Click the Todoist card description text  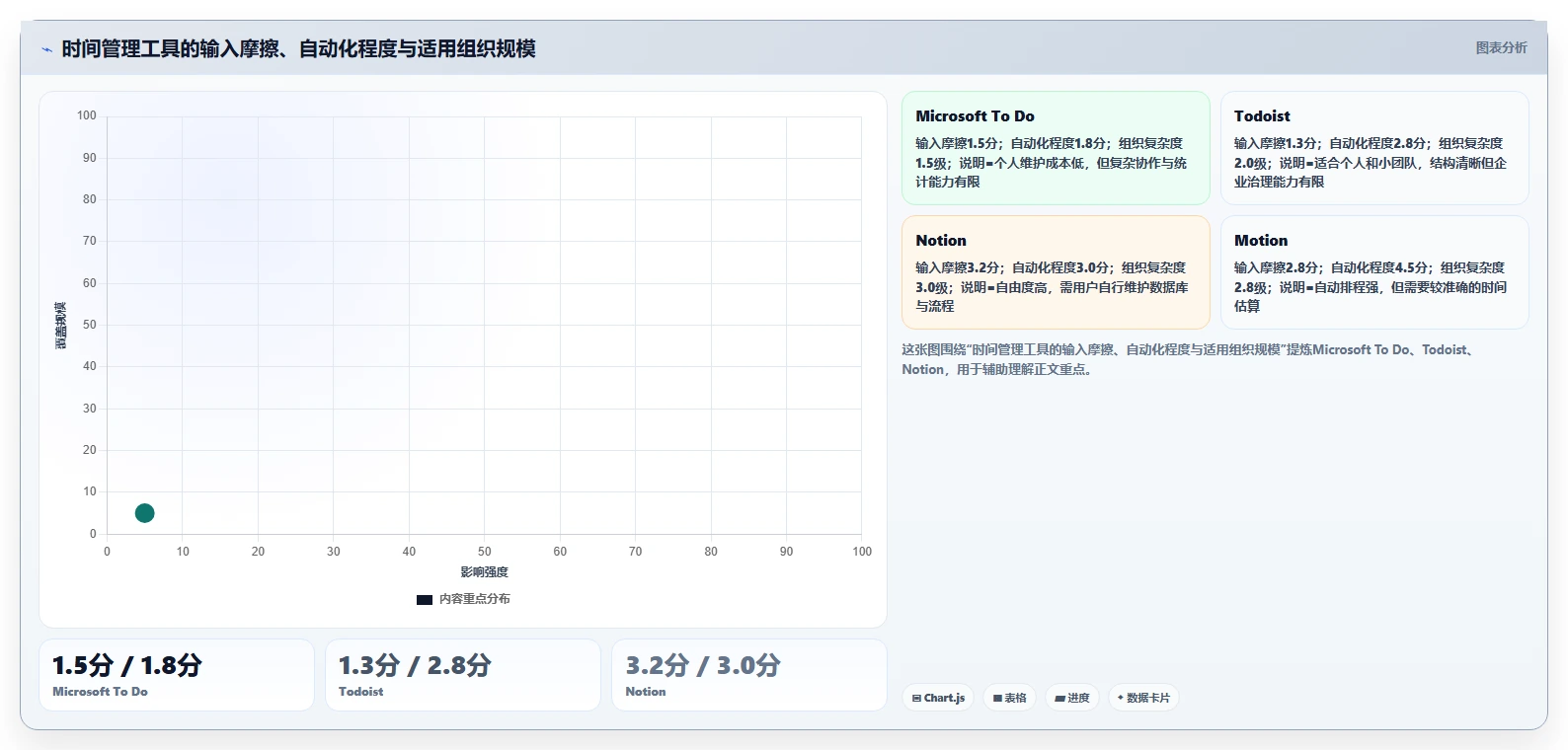pyautogui.click(x=1371, y=163)
